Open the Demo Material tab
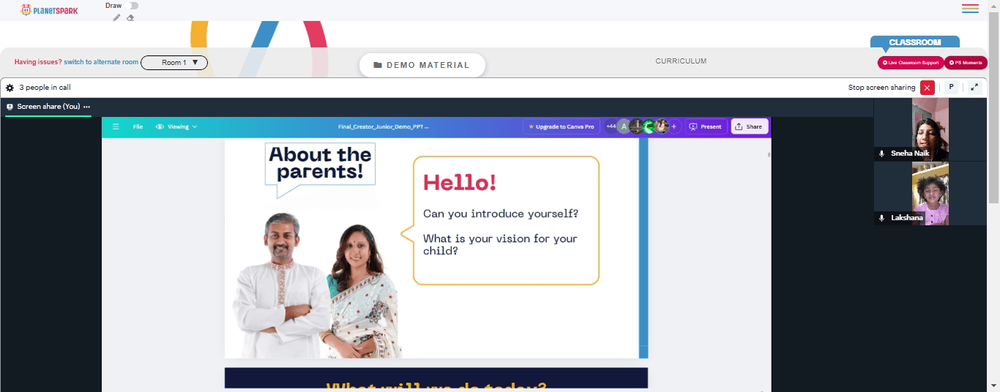Viewport: 1000px width, 392px height. [422, 65]
